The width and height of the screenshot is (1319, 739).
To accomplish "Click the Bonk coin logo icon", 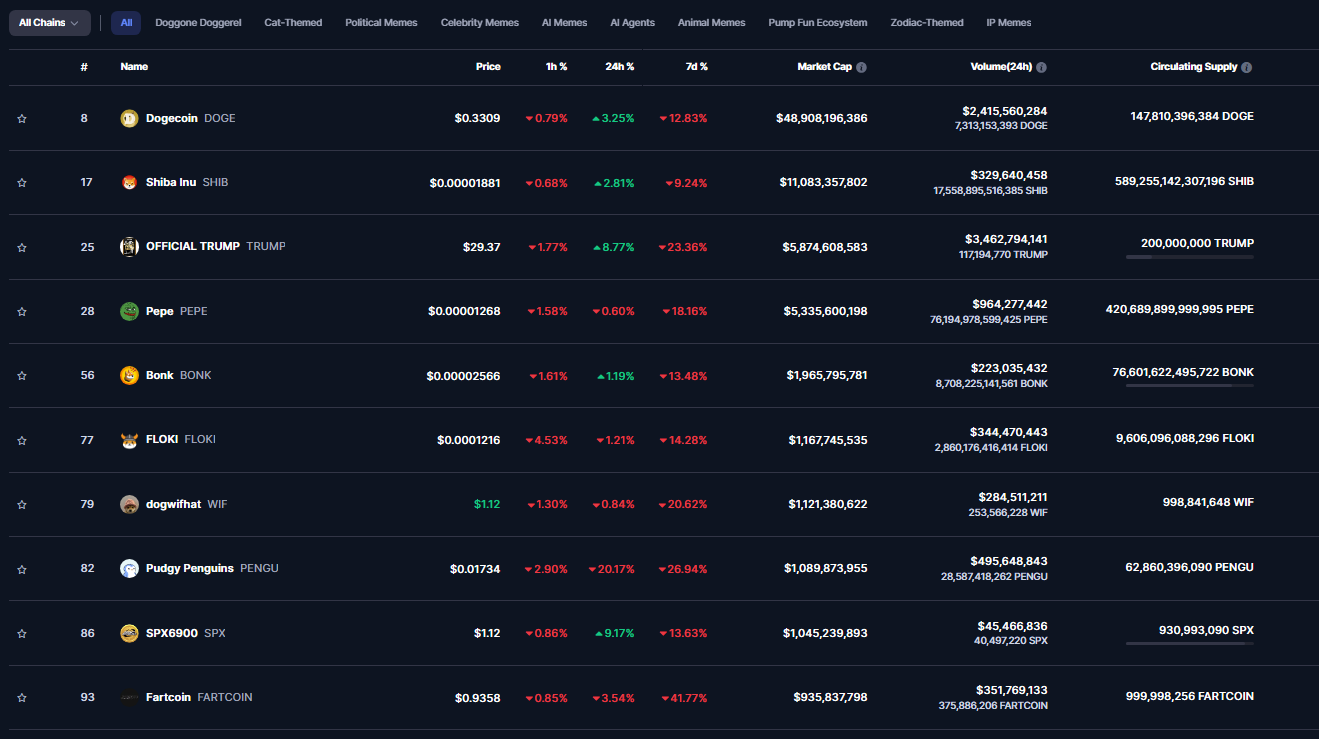I will coord(129,375).
